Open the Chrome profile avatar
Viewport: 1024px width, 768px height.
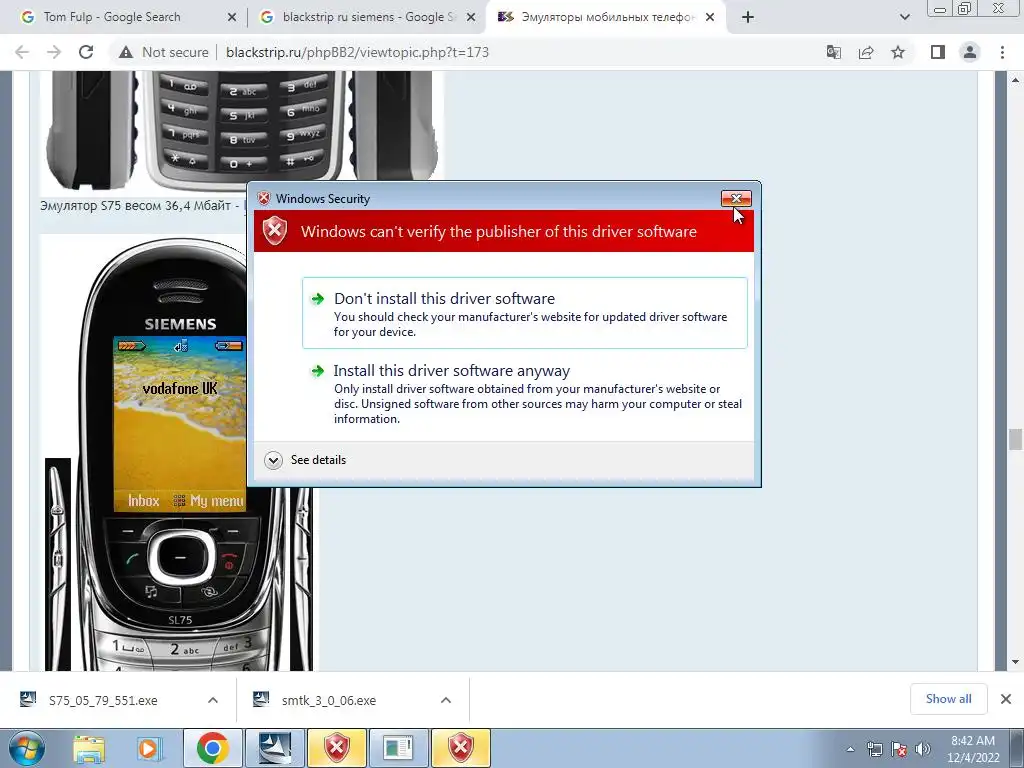[x=970, y=52]
